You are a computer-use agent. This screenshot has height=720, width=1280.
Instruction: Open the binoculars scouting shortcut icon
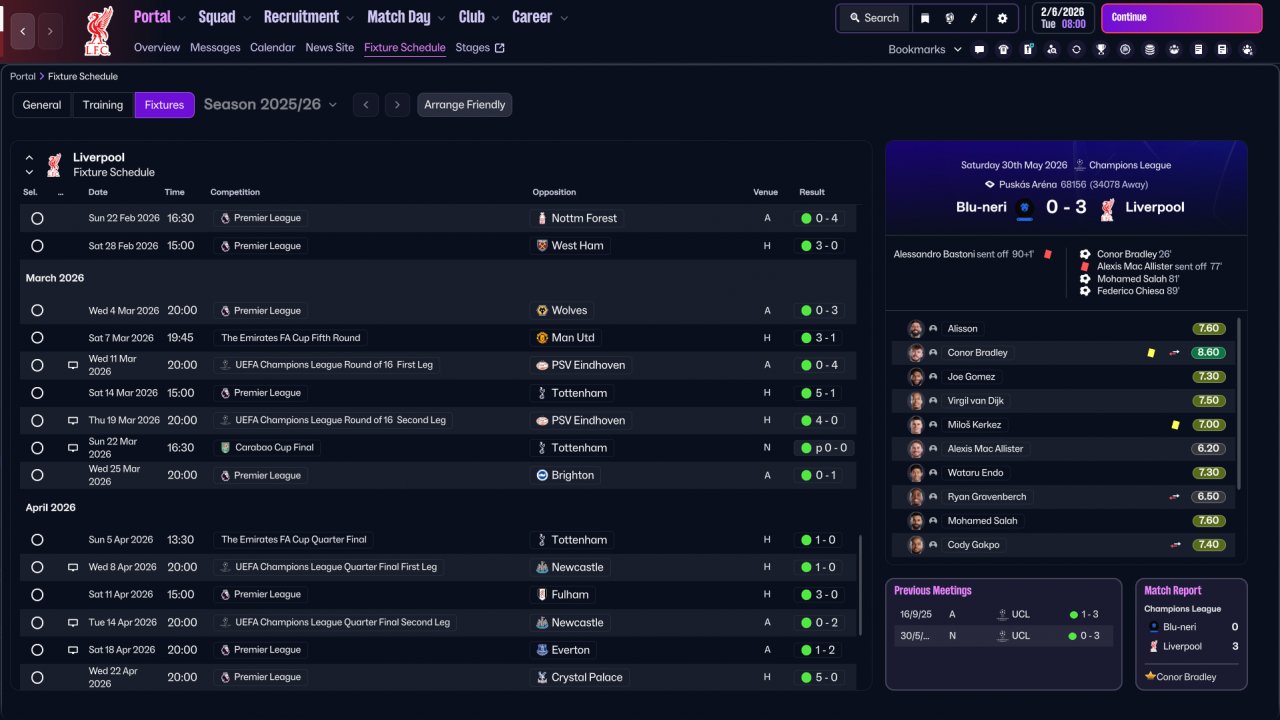tap(1052, 49)
